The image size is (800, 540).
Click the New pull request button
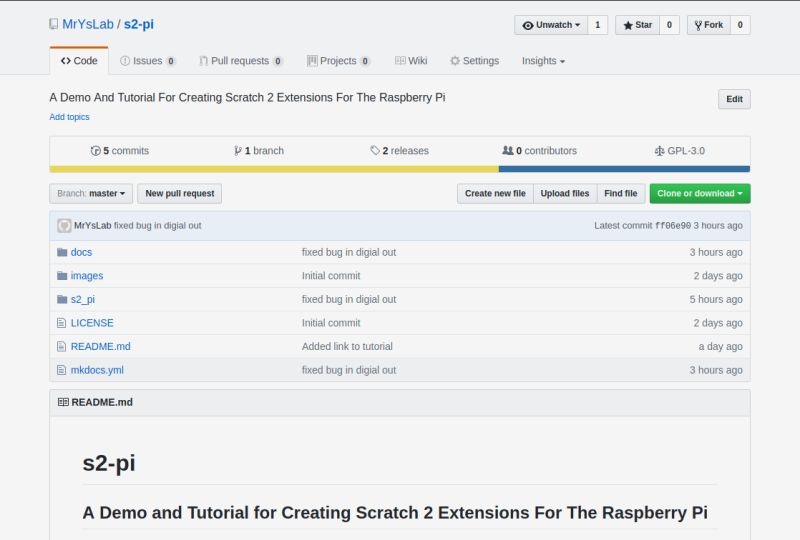[180, 193]
